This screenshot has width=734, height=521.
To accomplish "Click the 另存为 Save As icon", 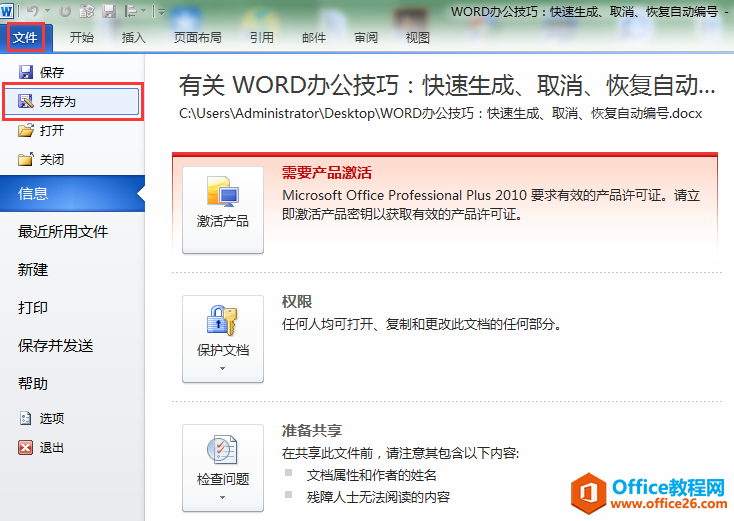I will tap(26, 101).
